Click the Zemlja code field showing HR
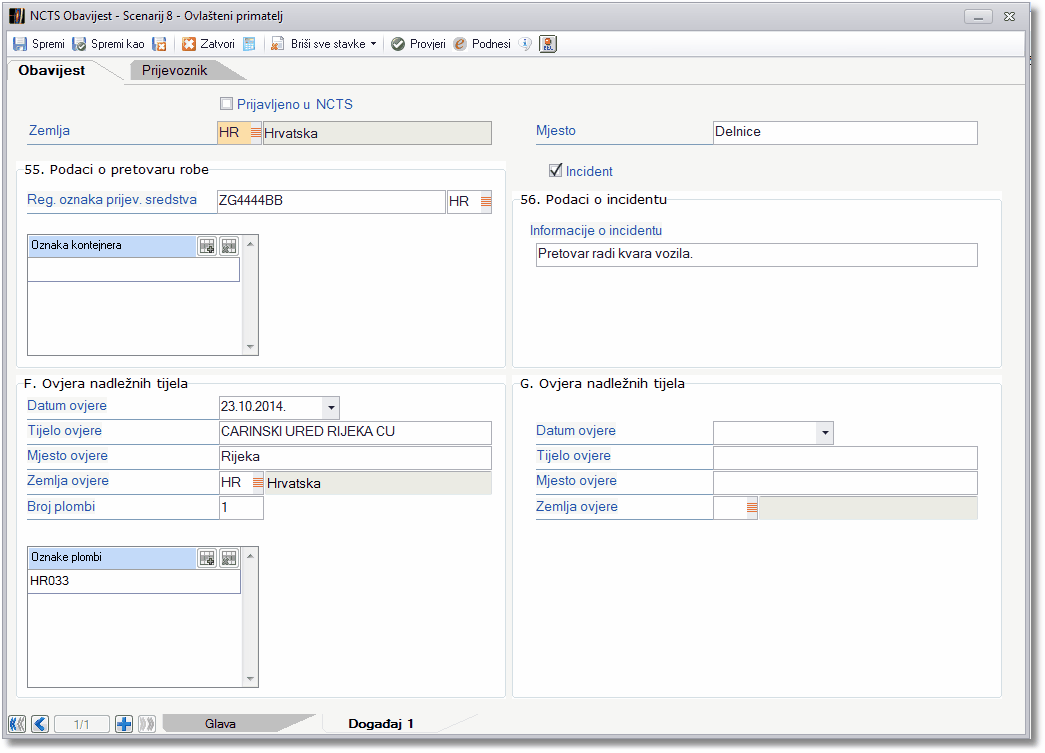The height and width of the screenshot is (753, 1045). pos(234,133)
